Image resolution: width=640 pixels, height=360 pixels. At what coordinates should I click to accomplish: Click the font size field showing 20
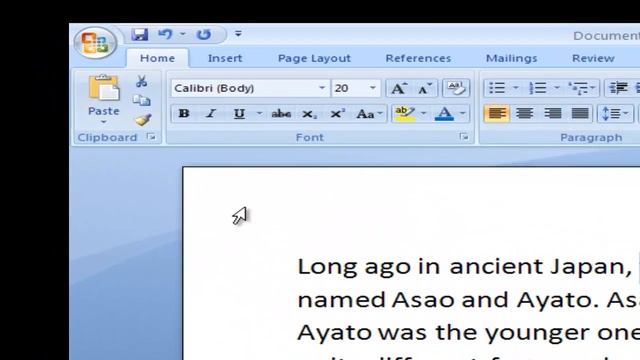pos(348,88)
